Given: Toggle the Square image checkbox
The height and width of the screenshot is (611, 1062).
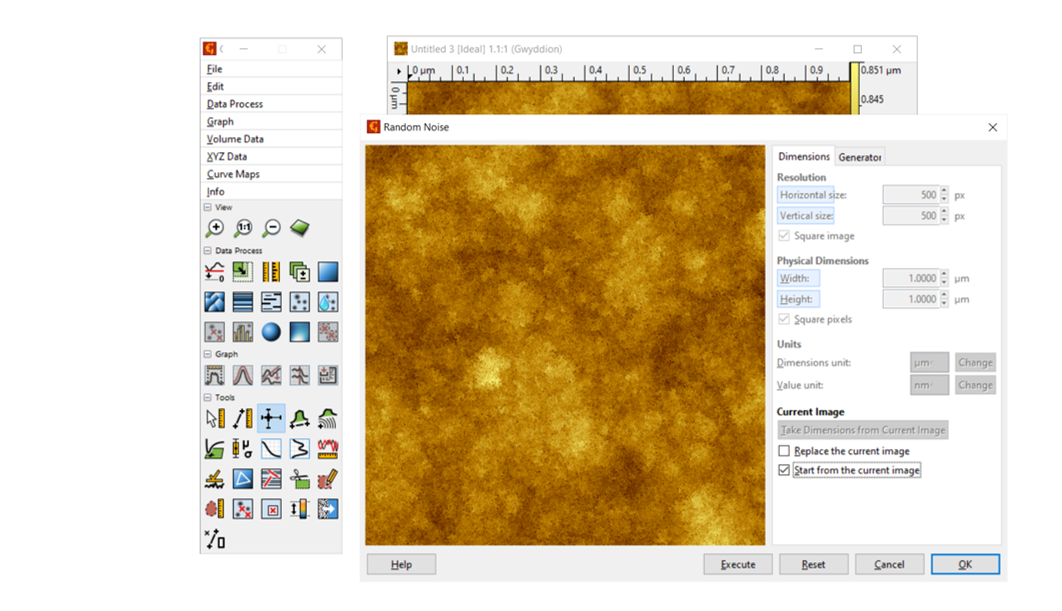Looking at the screenshot, I should pyautogui.click(x=784, y=236).
